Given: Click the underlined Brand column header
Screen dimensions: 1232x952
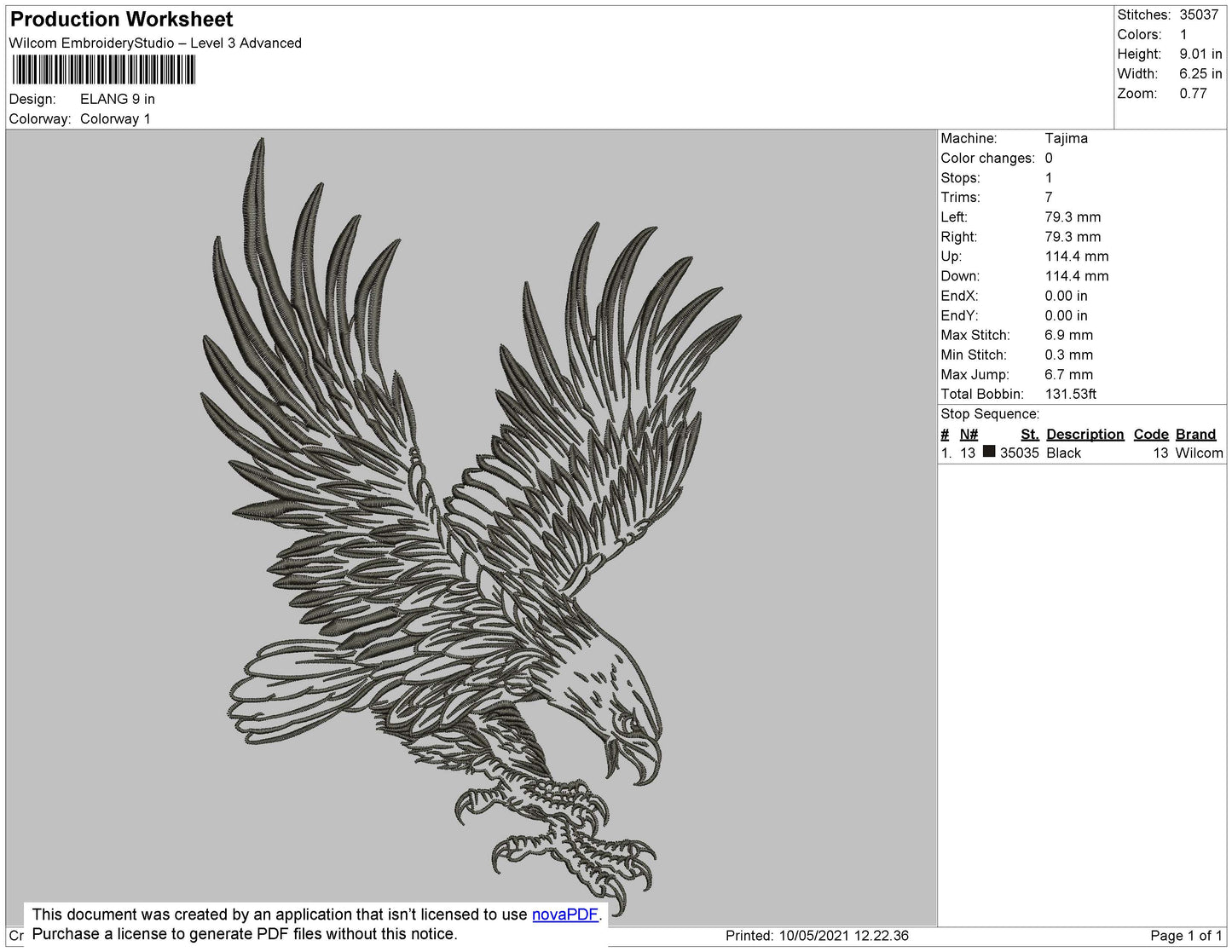Looking at the screenshot, I should pos(1195,434).
